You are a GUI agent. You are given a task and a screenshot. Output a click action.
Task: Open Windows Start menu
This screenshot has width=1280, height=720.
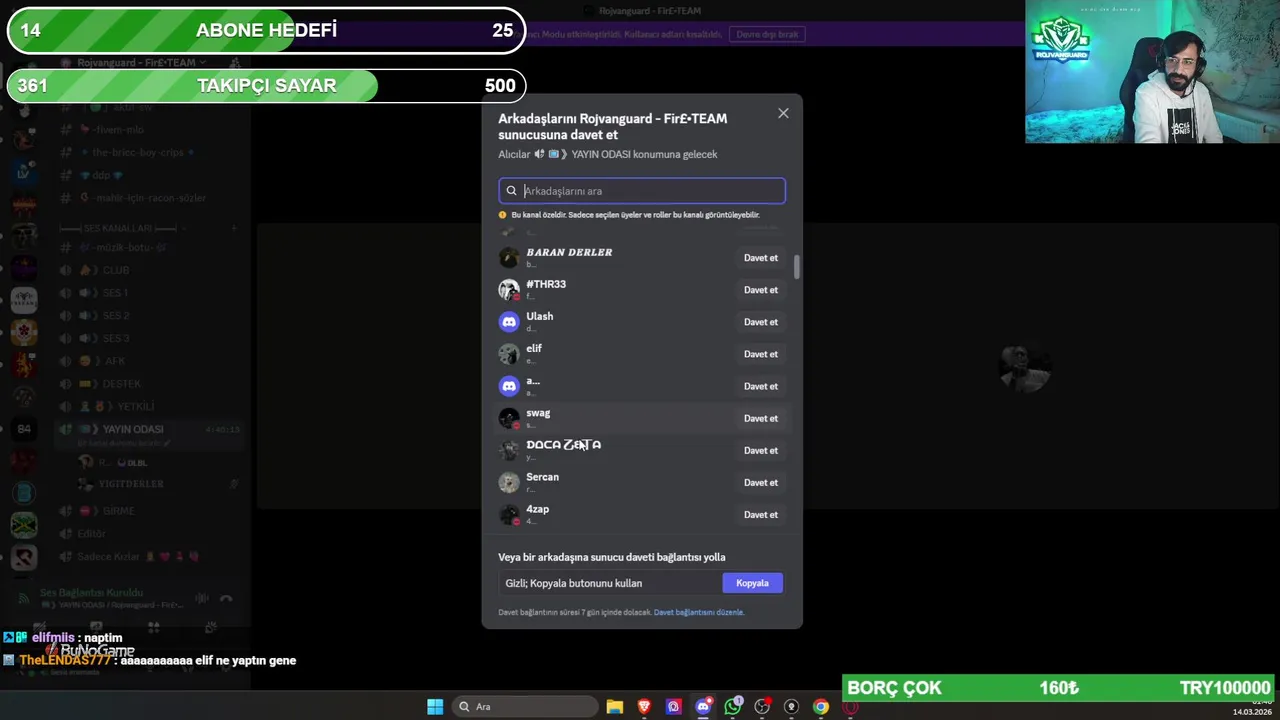(435, 706)
